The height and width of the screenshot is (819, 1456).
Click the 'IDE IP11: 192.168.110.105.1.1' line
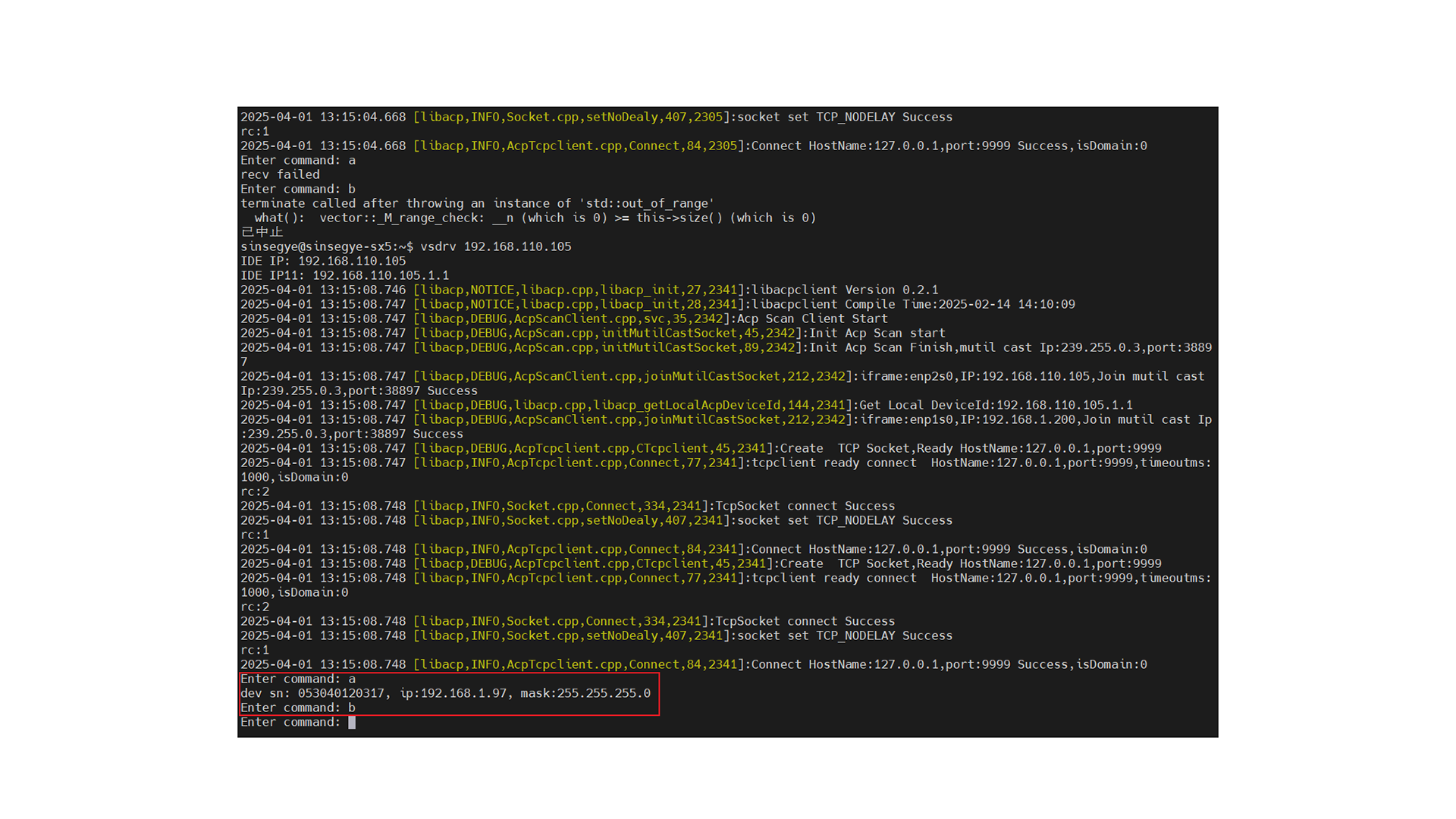click(x=344, y=275)
